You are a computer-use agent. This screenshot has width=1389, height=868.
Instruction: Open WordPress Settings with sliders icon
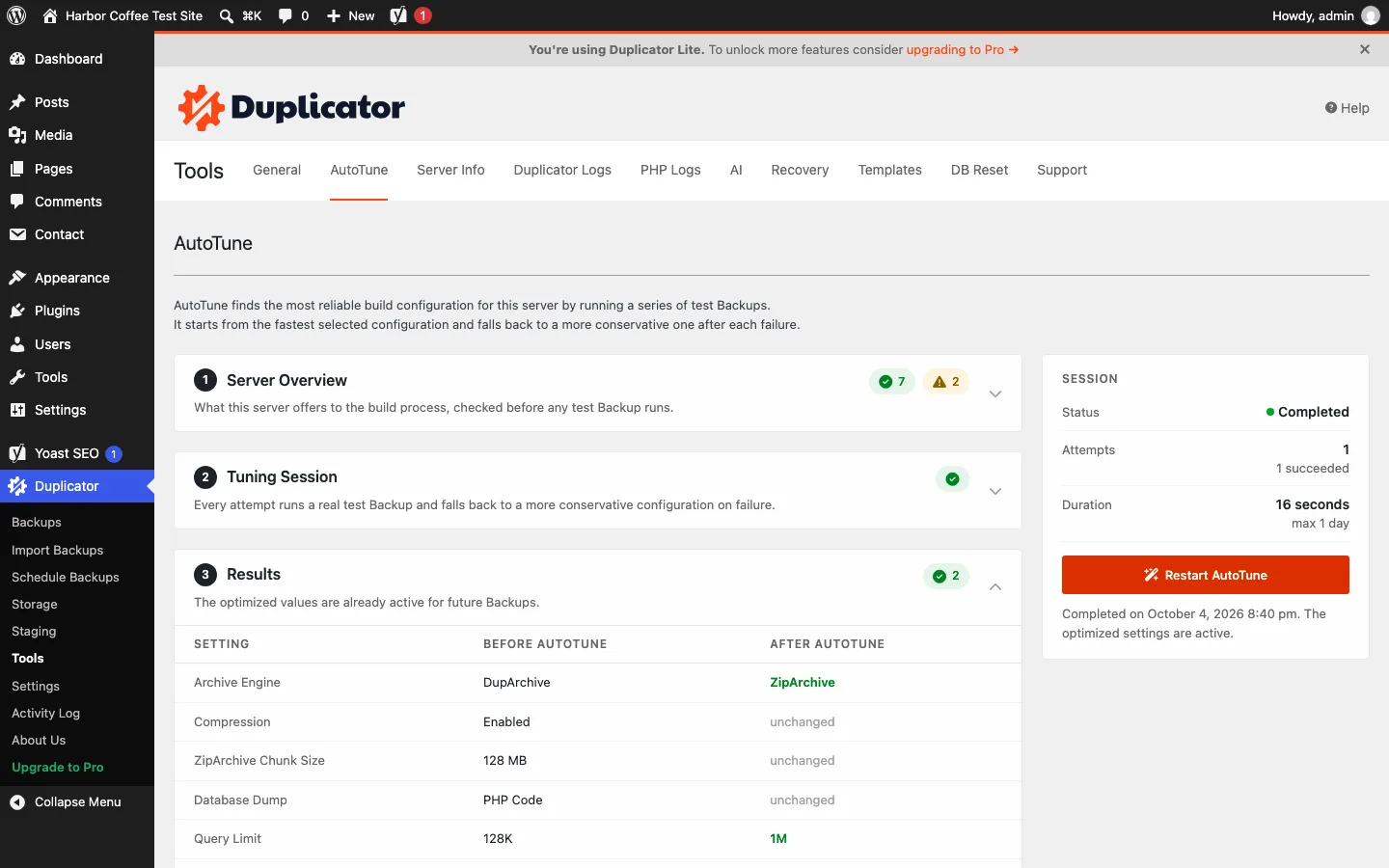point(77,410)
